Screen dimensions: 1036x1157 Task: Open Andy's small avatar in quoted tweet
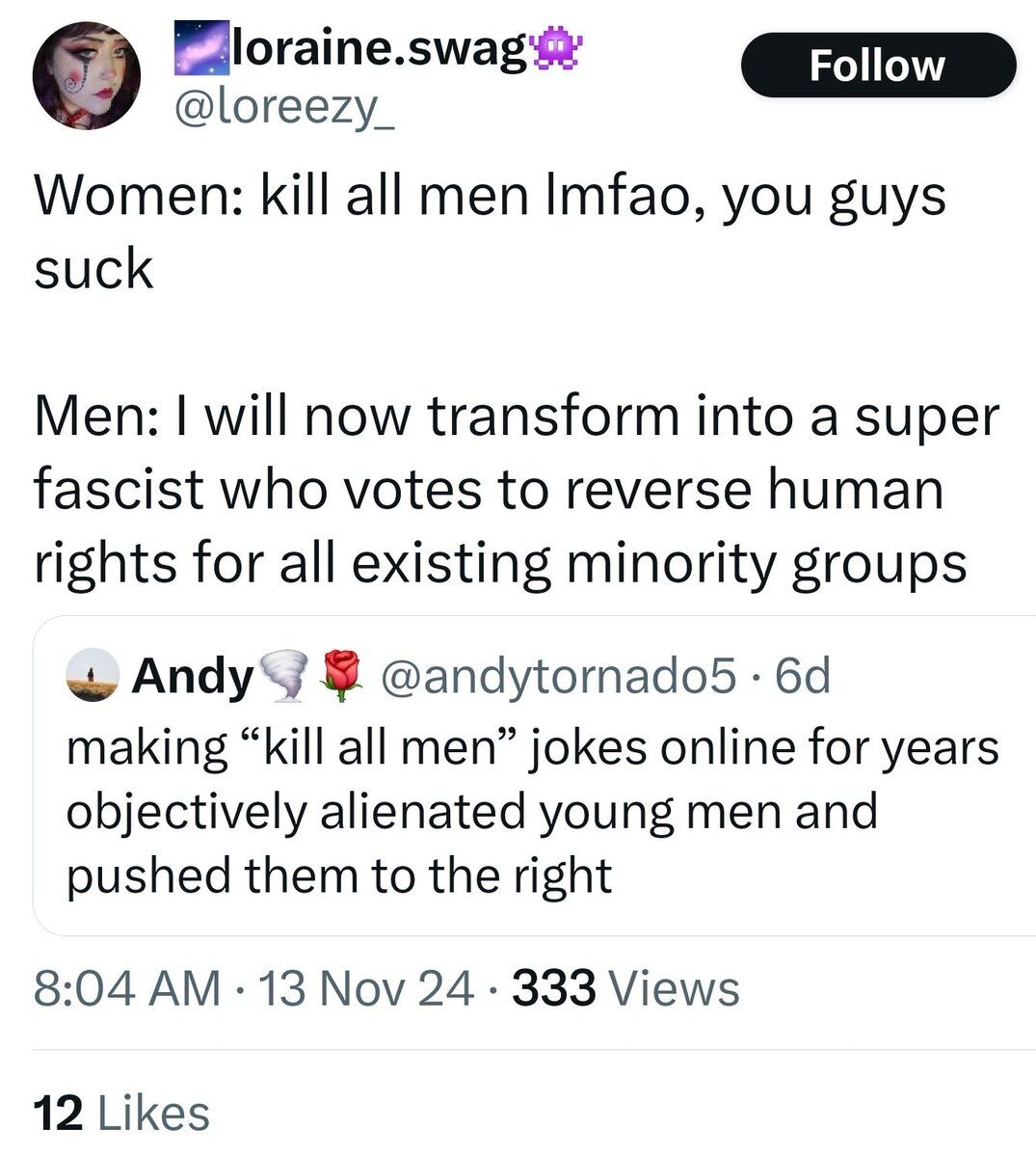(x=93, y=676)
